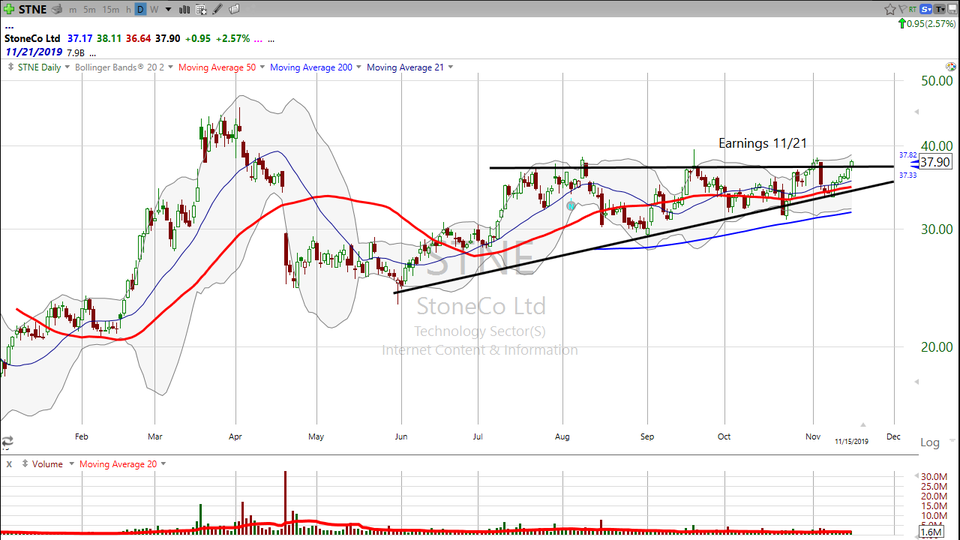Click the 40.00 price axis label

click(937, 146)
